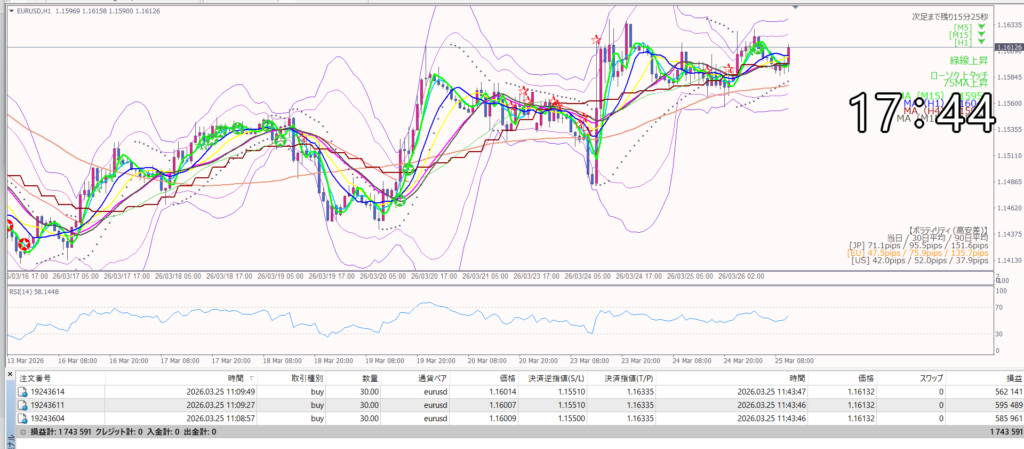
Task: Click the green M5 trend arrow
Action: [980, 27]
